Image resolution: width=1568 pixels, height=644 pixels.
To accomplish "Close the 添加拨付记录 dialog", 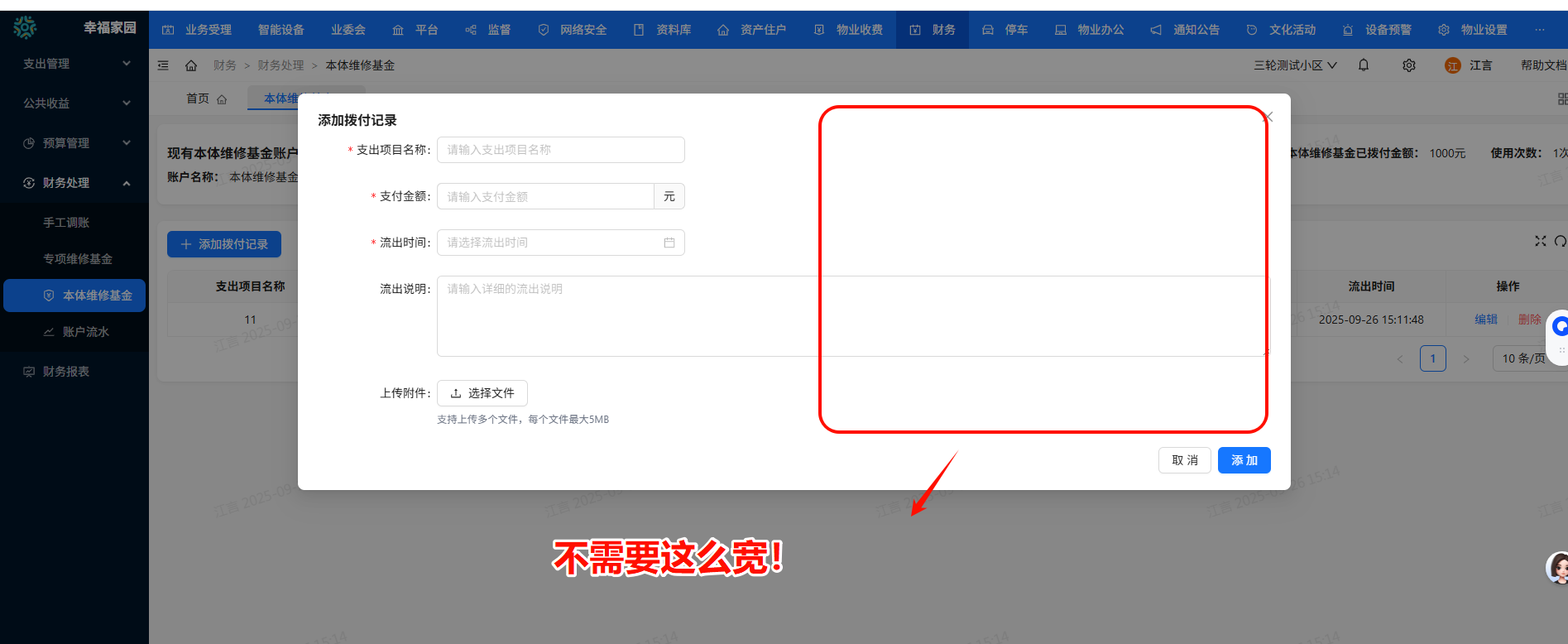I will pyautogui.click(x=1269, y=118).
